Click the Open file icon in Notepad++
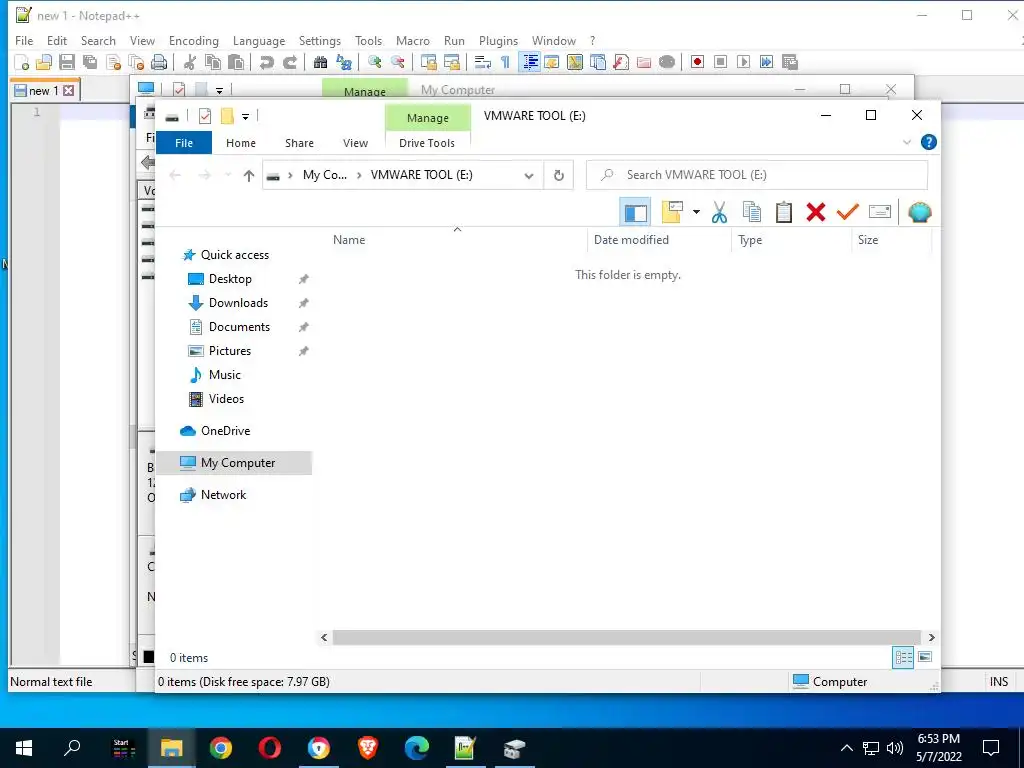The image size is (1024, 768). click(x=44, y=62)
